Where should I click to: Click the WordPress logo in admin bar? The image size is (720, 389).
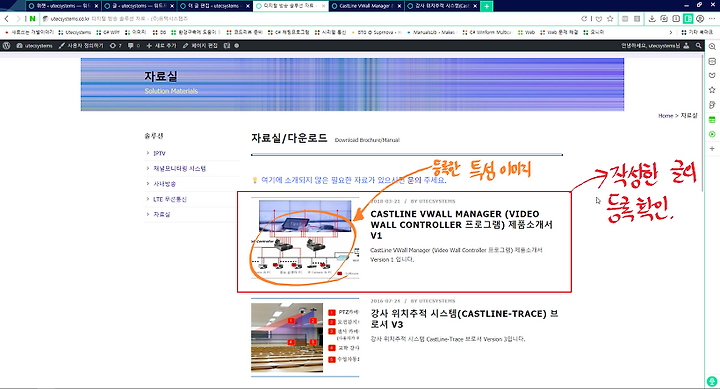pos(6,45)
